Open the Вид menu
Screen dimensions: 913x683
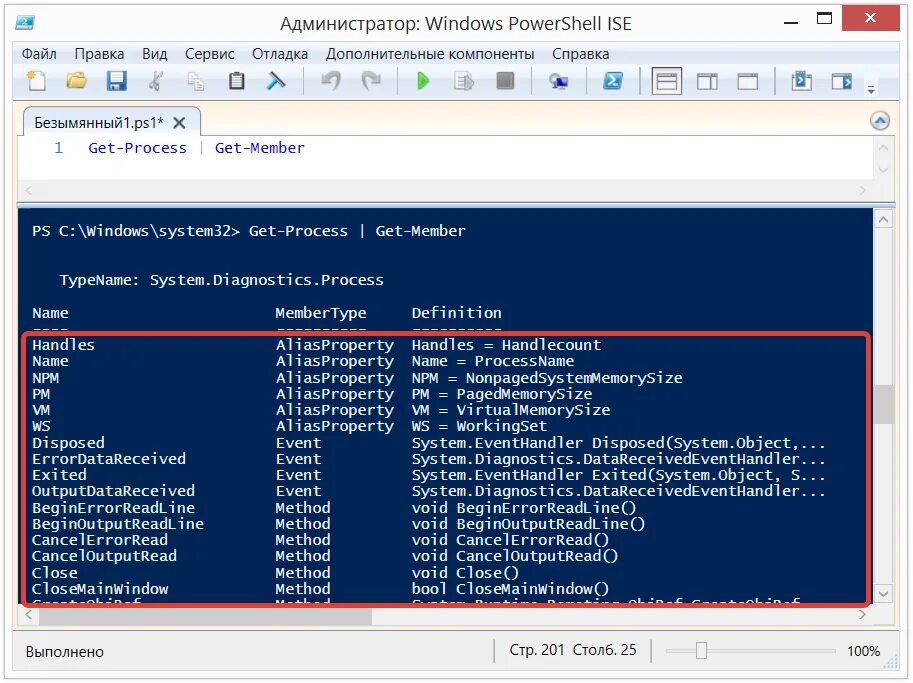(154, 54)
